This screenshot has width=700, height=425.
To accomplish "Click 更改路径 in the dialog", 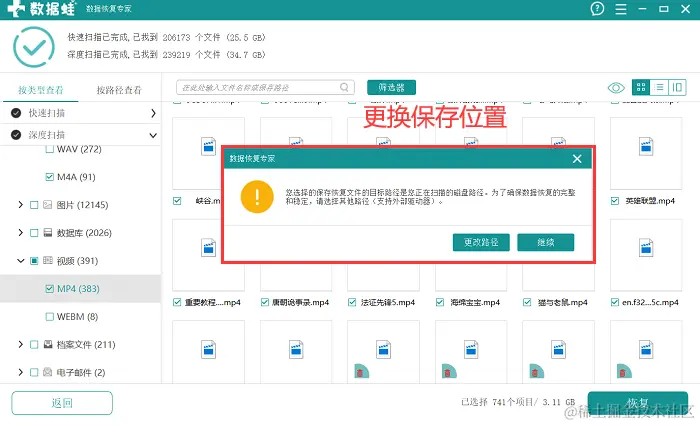I will [x=481, y=242].
